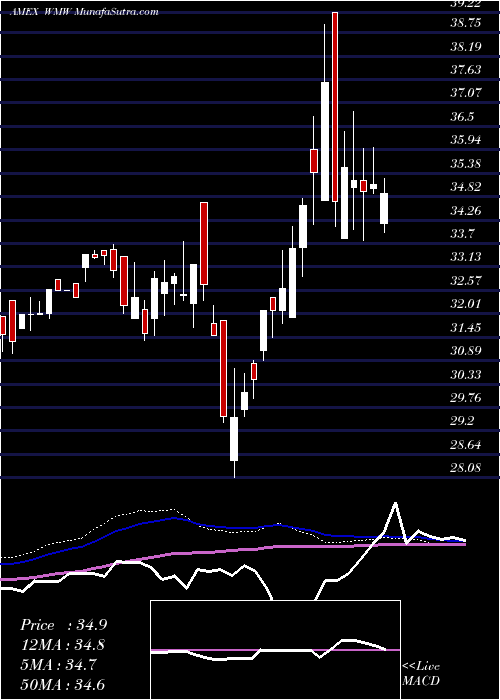The image size is (500, 700).
Task: Click the 30.33 price axis label
Action: pos(466,375)
